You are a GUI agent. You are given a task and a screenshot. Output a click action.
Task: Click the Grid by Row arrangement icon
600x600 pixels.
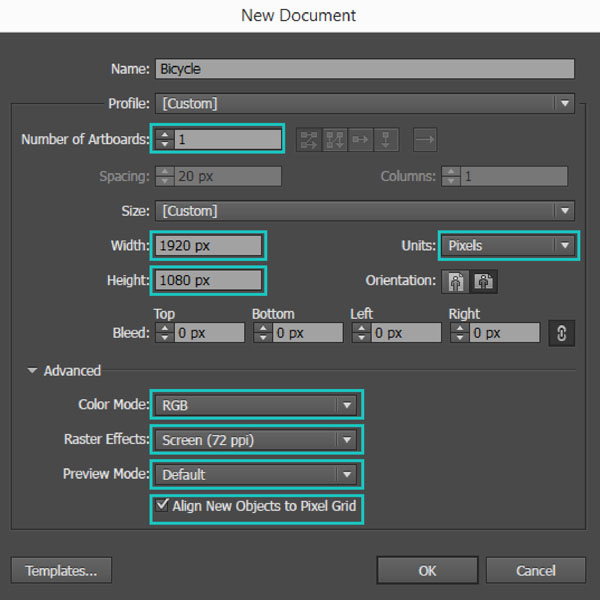pyautogui.click(x=310, y=140)
